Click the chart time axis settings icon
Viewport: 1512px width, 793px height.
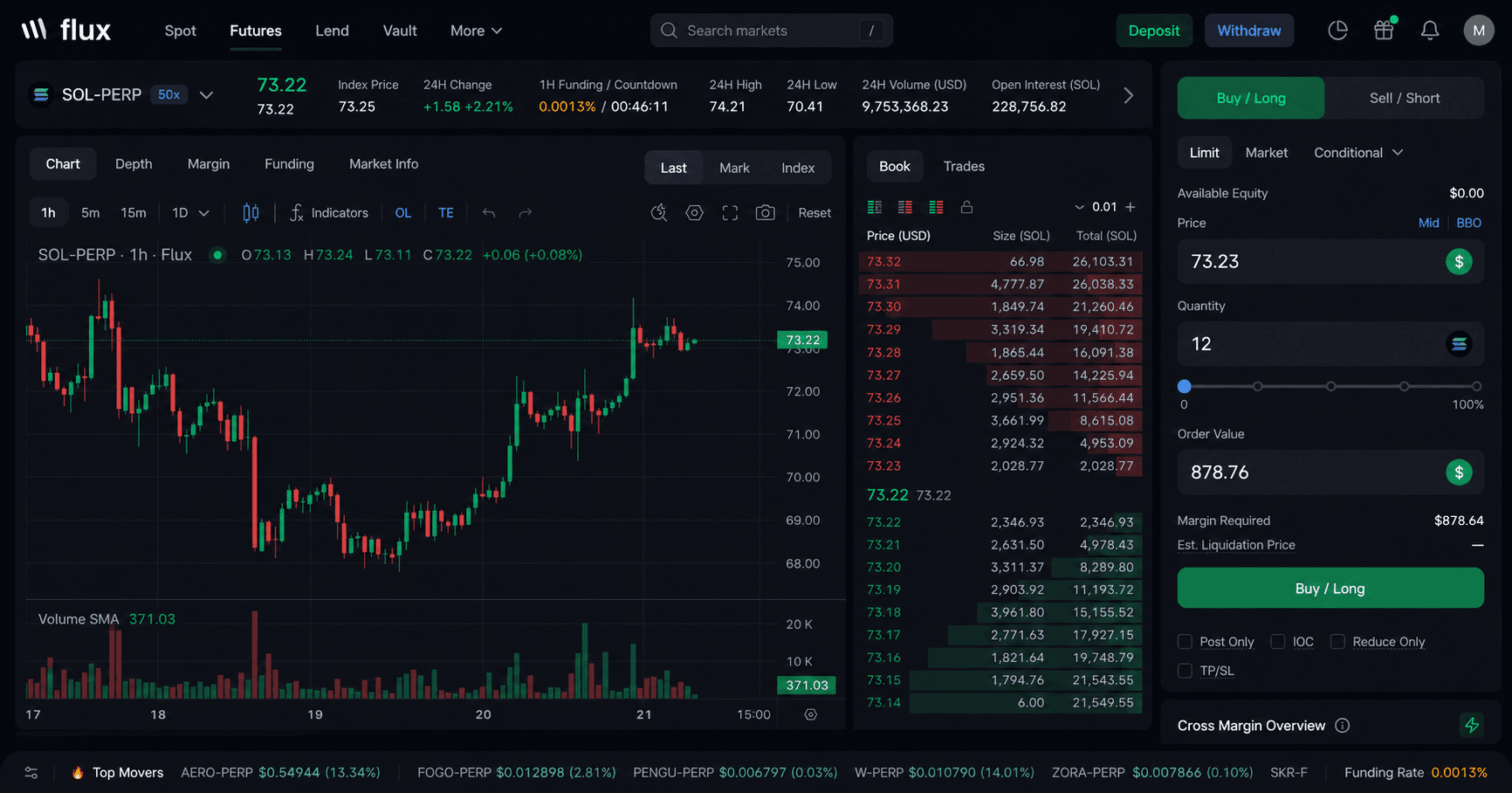click(811, 714)
